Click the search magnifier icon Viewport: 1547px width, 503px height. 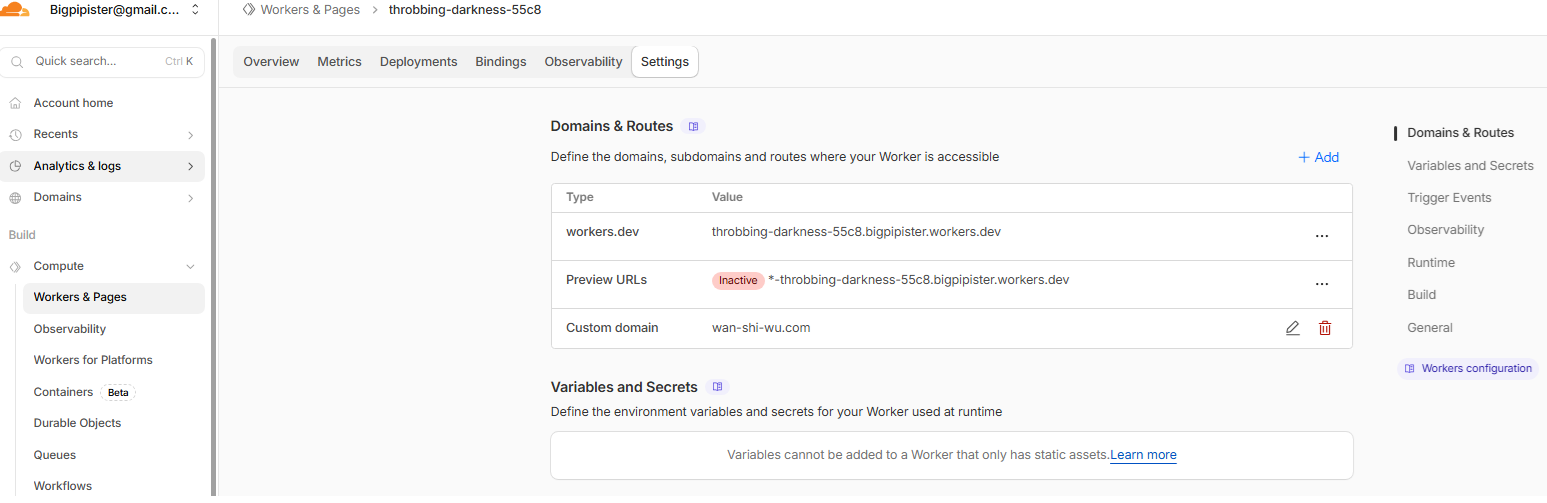click(17, 62)
